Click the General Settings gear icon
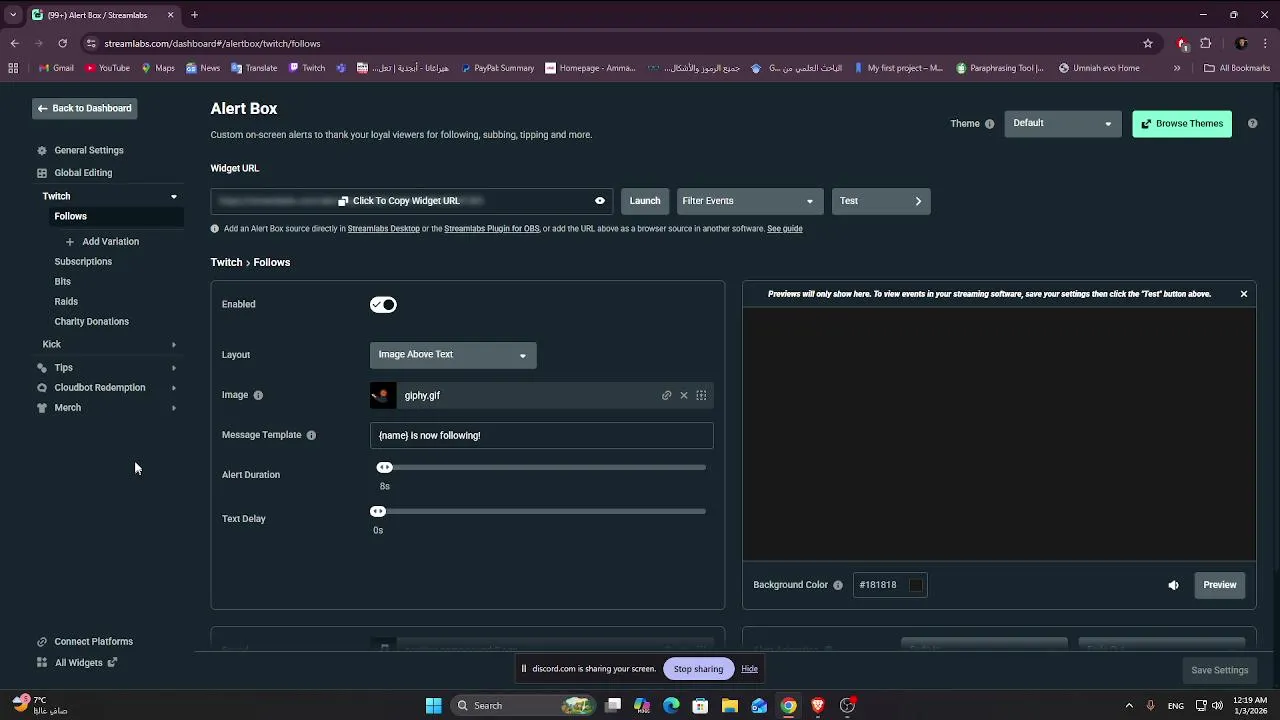This screenshot has width=1280, height=720. [42, 151]
